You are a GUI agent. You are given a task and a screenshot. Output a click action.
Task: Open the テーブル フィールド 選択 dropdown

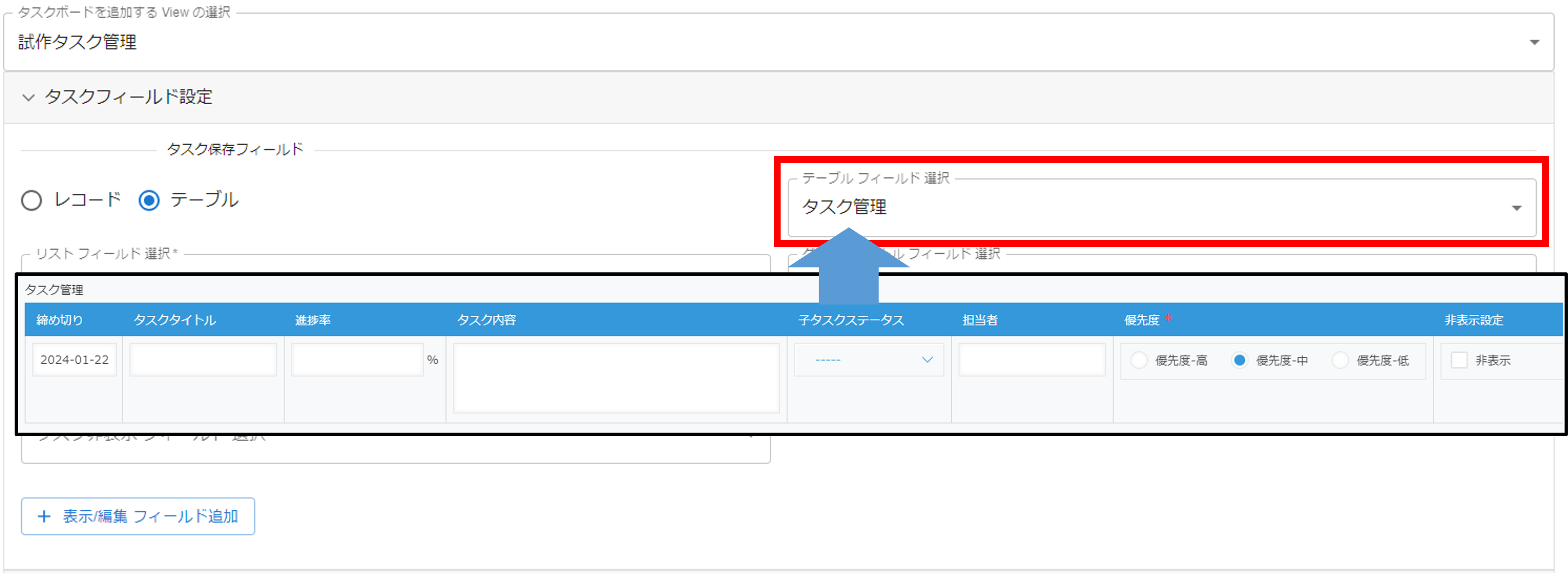[1161, 208]
